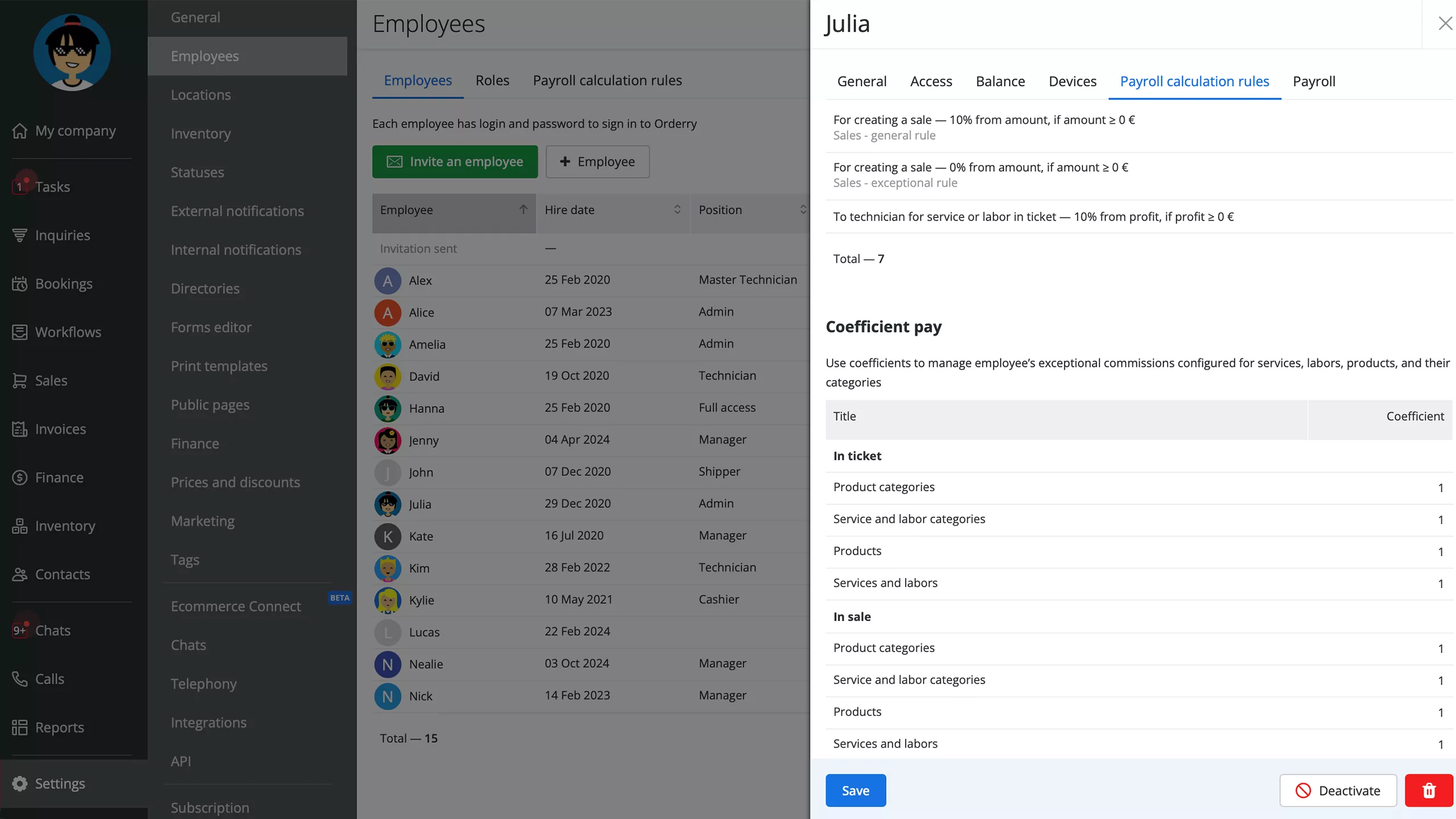Open the Workflows sidebar item
1456x819 pixels.
tap(68, 332)
